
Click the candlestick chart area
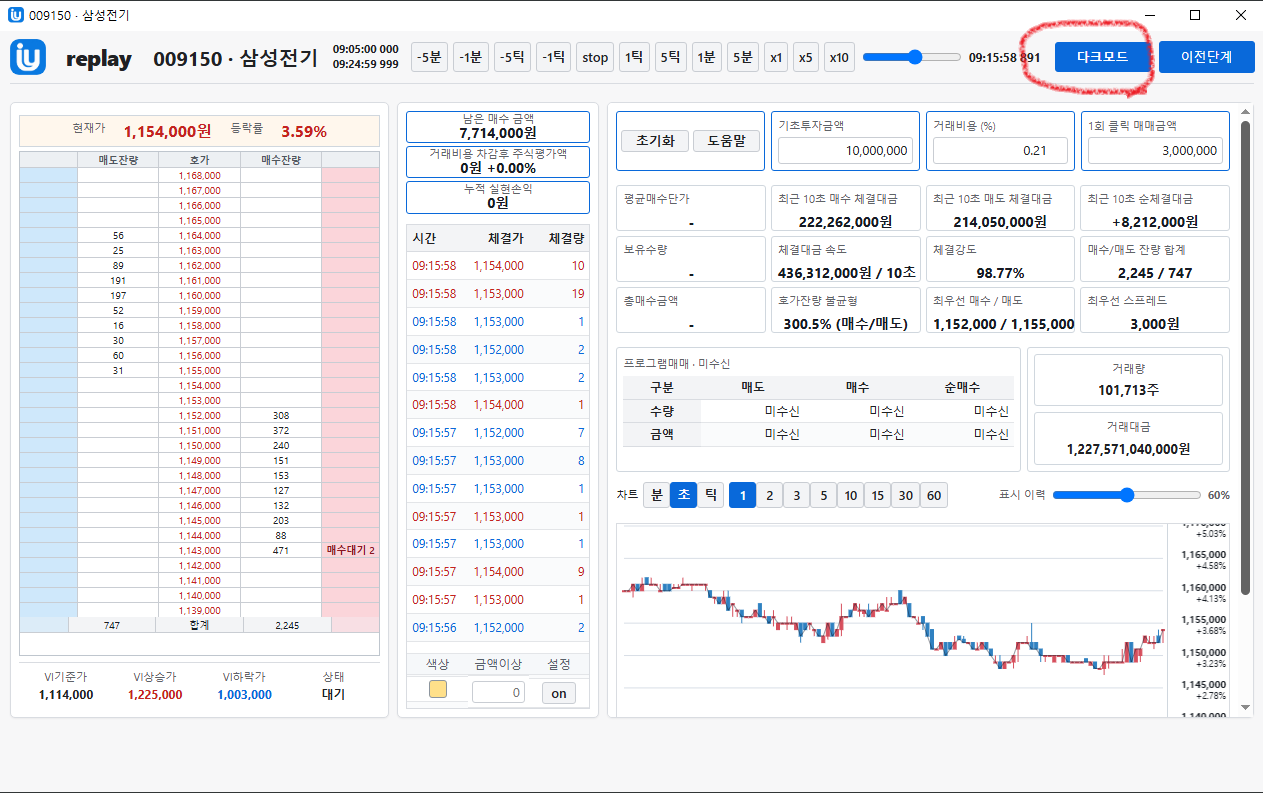pyautogui.click(x=892, y=620)
